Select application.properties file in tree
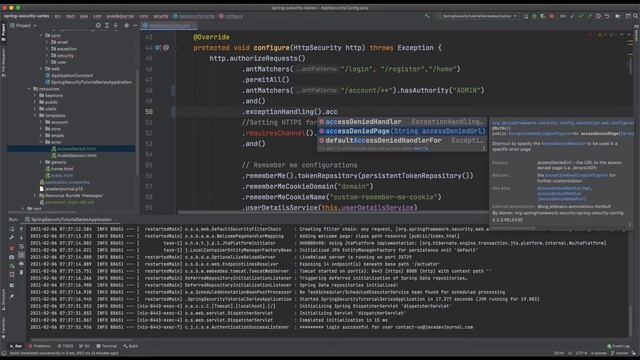Viewport: 640px width, 360px height. [67, 182]
